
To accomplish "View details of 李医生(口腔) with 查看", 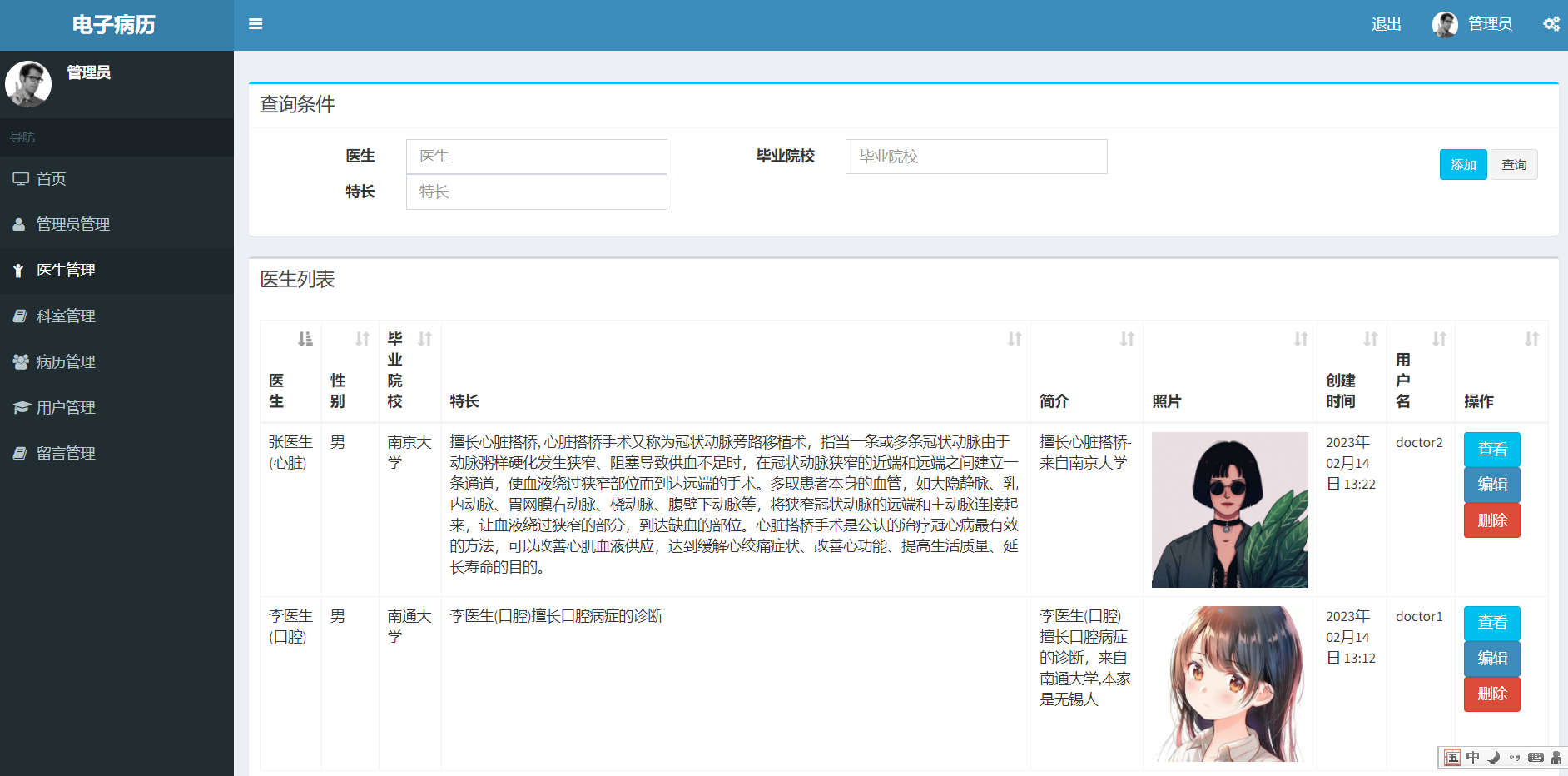I will (1492, 623).
